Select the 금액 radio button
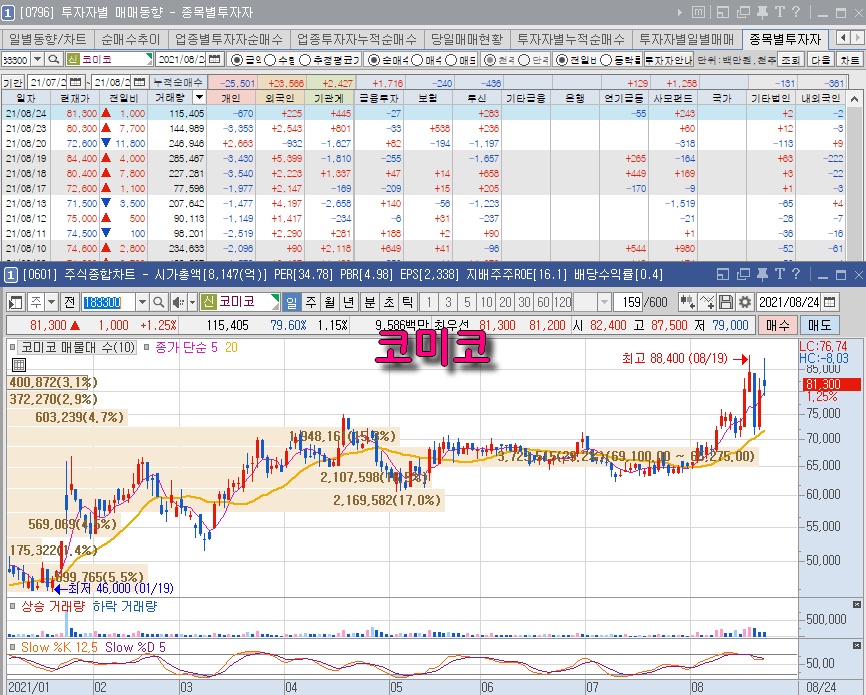866x695 pixels. [x=236, y=60]
